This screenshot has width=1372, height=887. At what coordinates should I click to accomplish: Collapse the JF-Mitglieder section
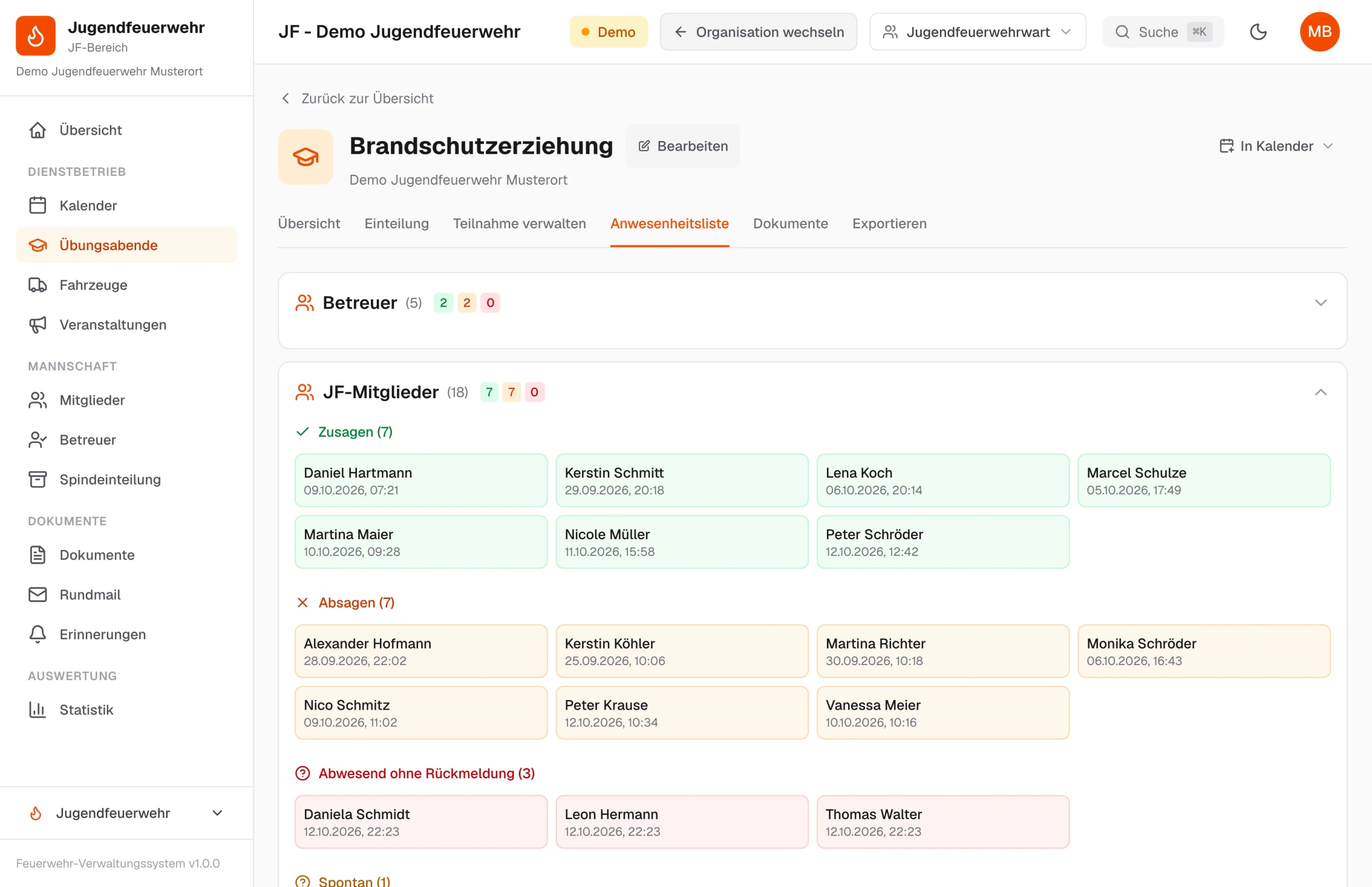tap(1320, 392)
